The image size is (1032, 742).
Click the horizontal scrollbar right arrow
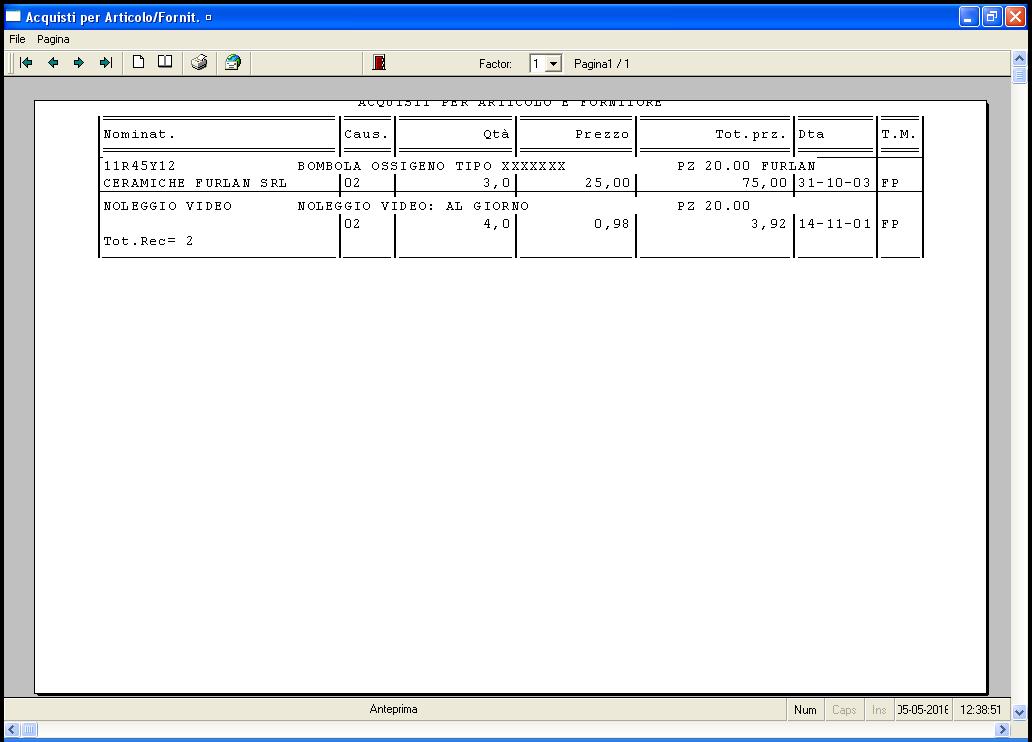pos(1002,729)
